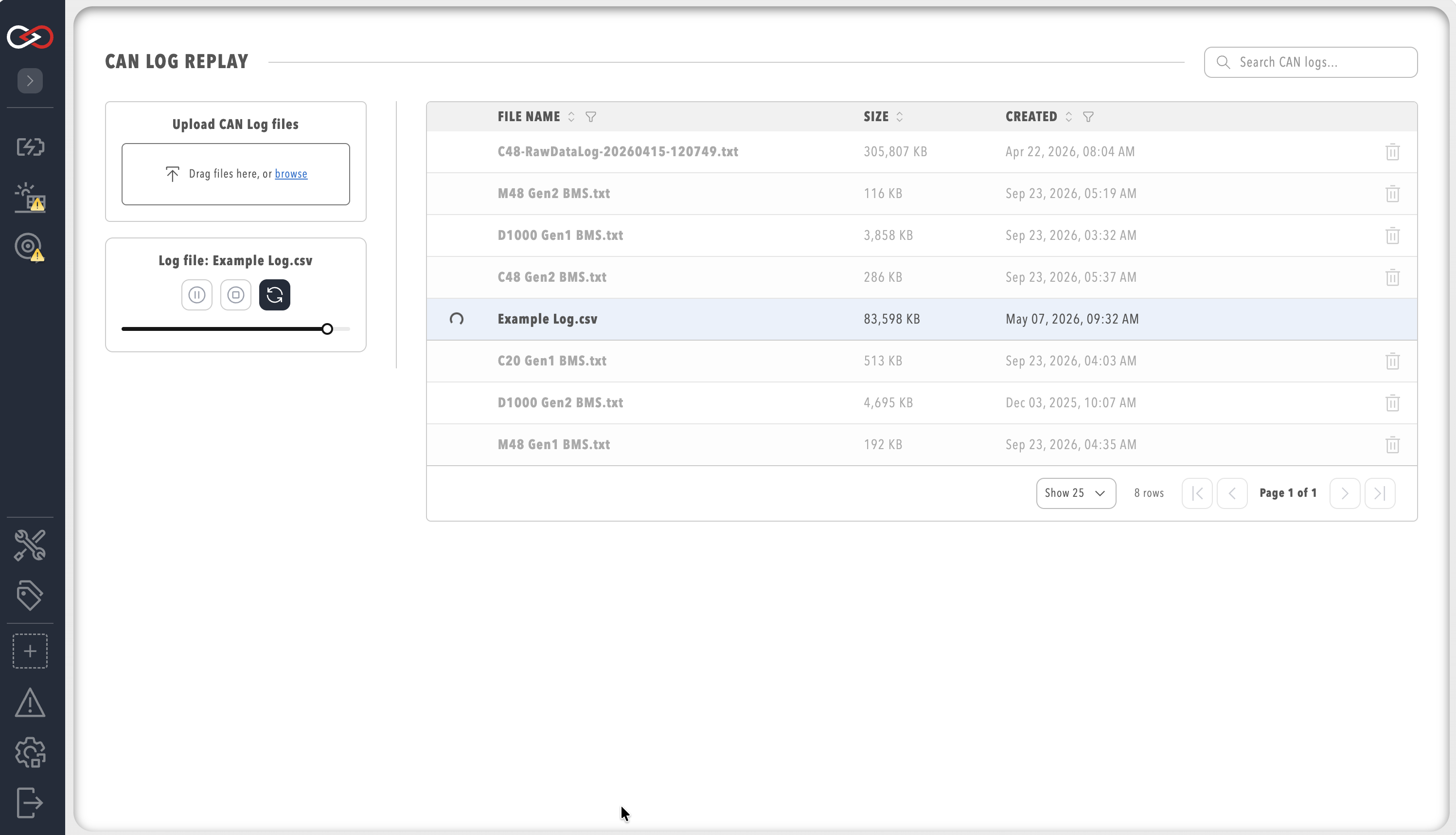Click the 83,598 KB size cell
Image resolution: width=1456 pixels, height=835 pixels.
tap(891, 319)
